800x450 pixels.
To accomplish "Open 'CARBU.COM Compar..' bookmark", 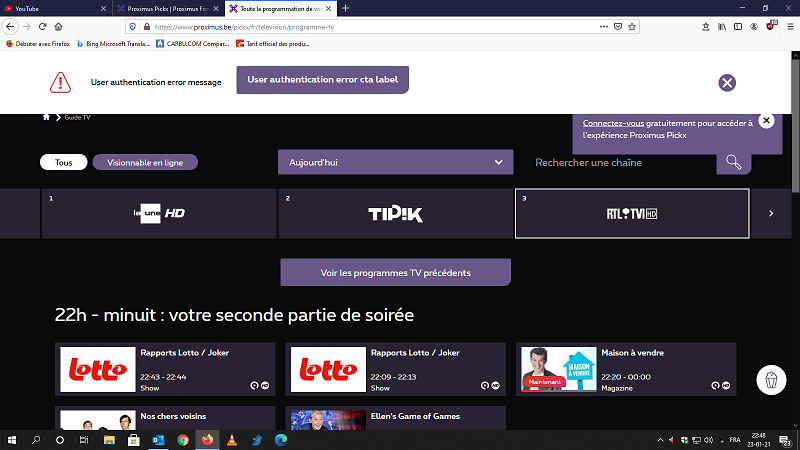I will pyautogui.click(x=193, y=44).
